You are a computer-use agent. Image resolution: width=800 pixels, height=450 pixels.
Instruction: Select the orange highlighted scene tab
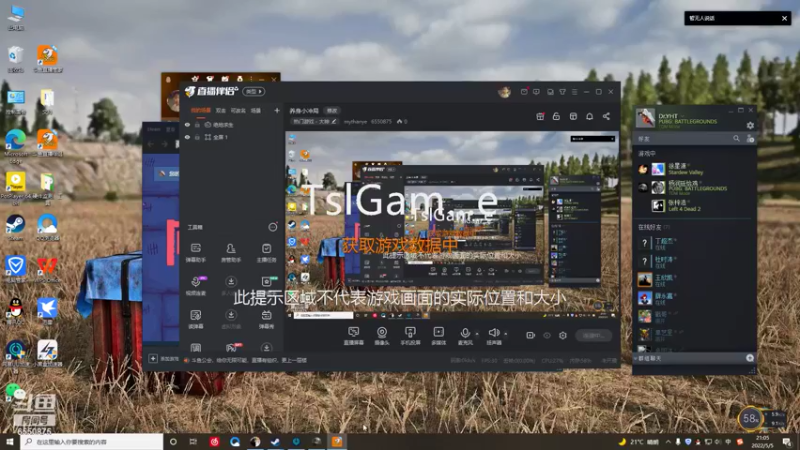(201, 110)
